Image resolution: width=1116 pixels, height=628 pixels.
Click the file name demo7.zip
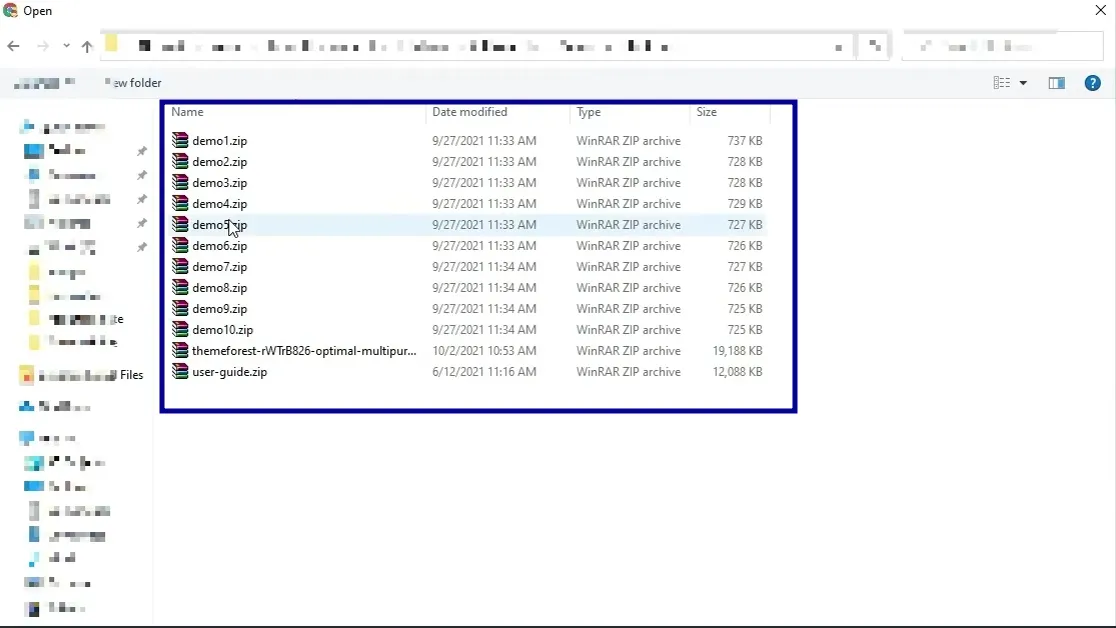pos(219,267)
